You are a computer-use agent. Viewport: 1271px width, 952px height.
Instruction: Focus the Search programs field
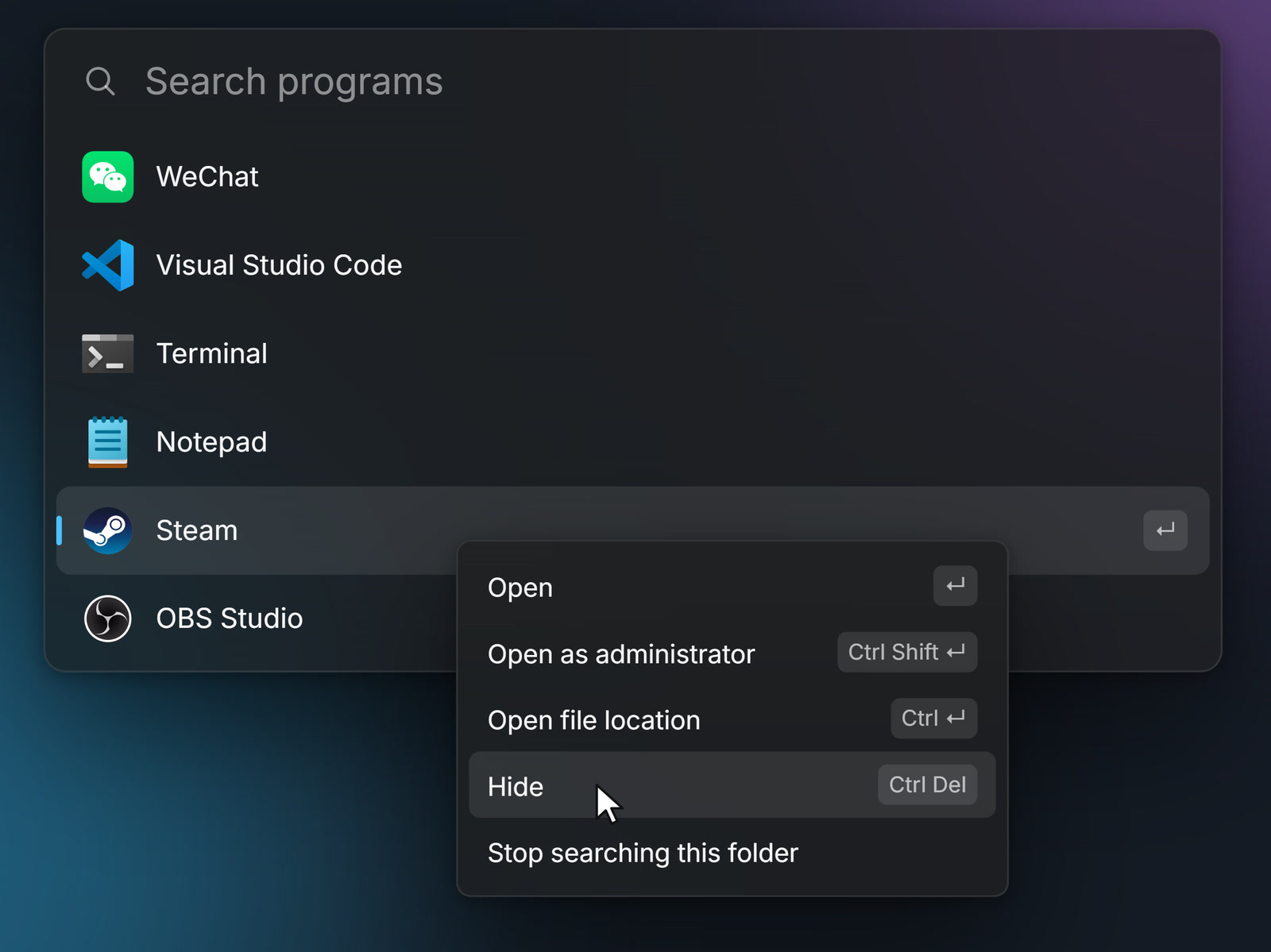point(632,81)
